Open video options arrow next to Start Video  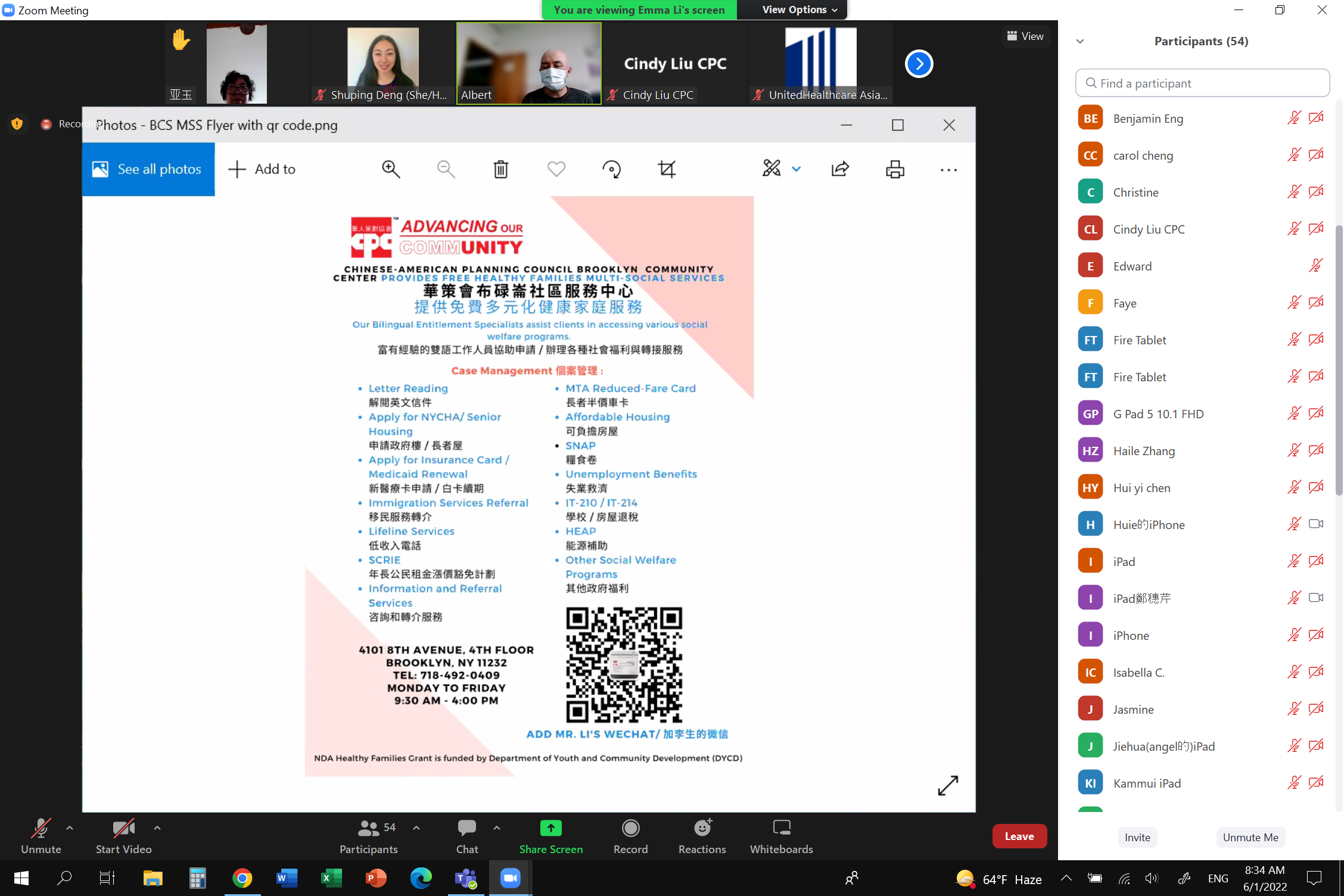[x=157, y=827]
